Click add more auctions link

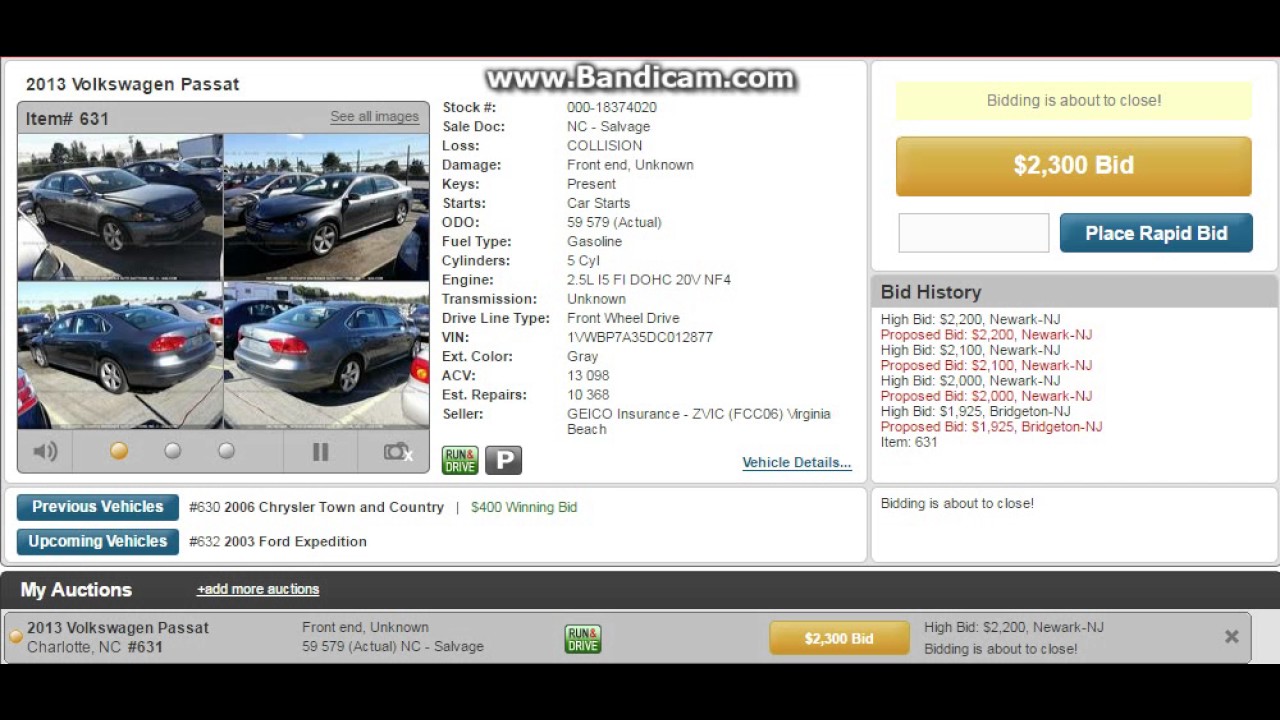pos(258,589)
